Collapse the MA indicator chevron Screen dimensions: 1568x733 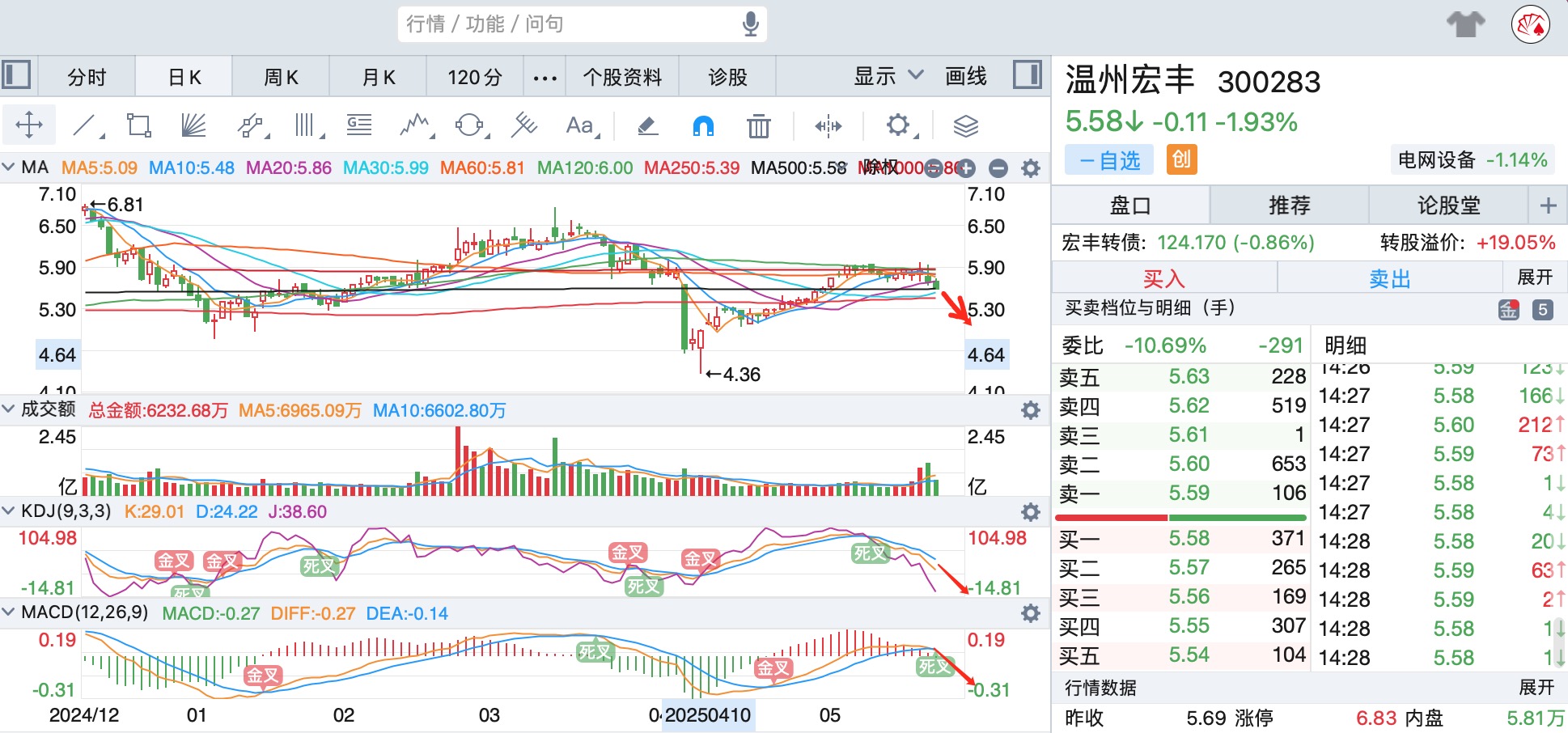pyautogui.click(x=9, y=167)
